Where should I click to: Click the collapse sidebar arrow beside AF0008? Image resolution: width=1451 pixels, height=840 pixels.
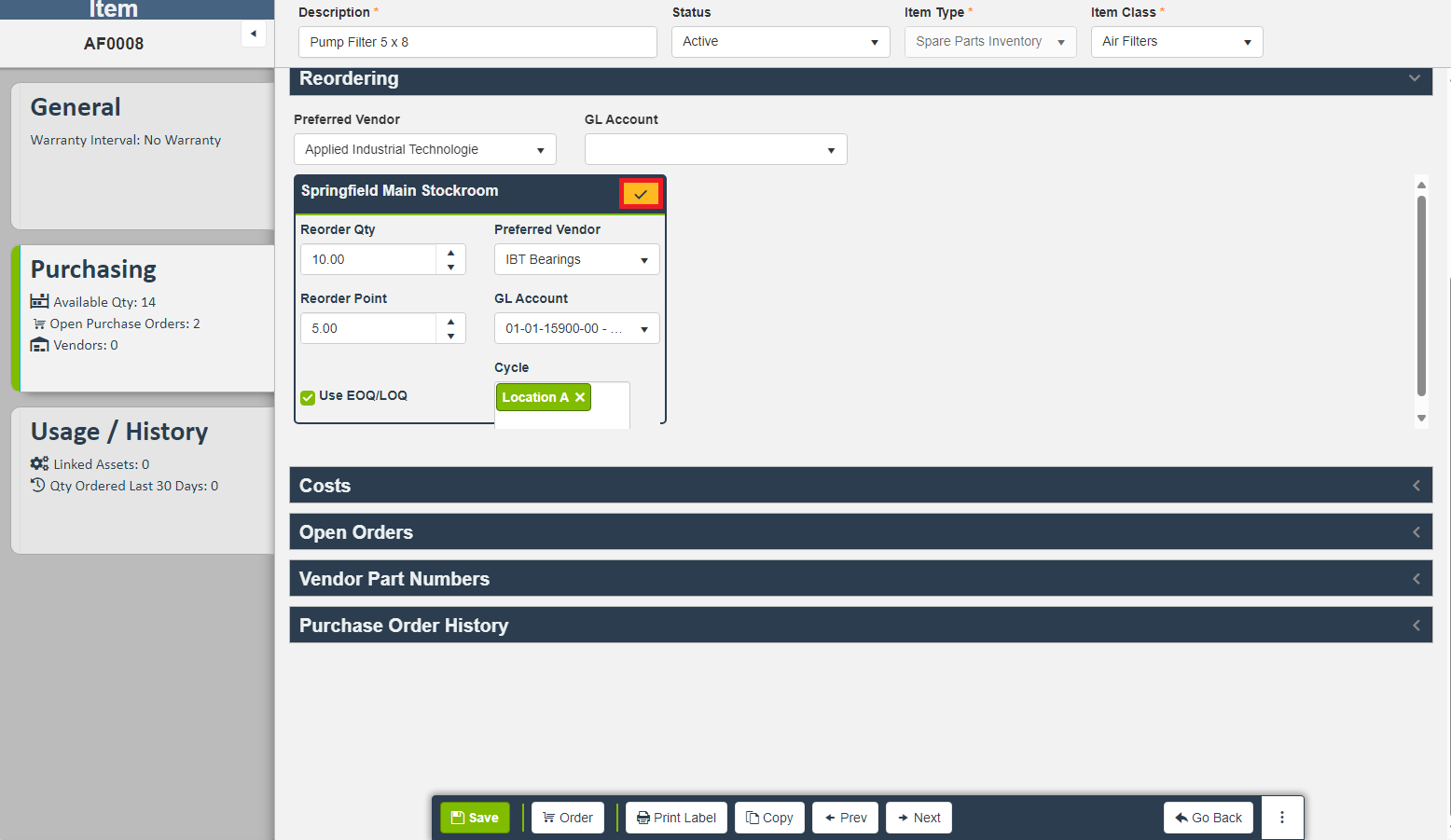[254, 34]
